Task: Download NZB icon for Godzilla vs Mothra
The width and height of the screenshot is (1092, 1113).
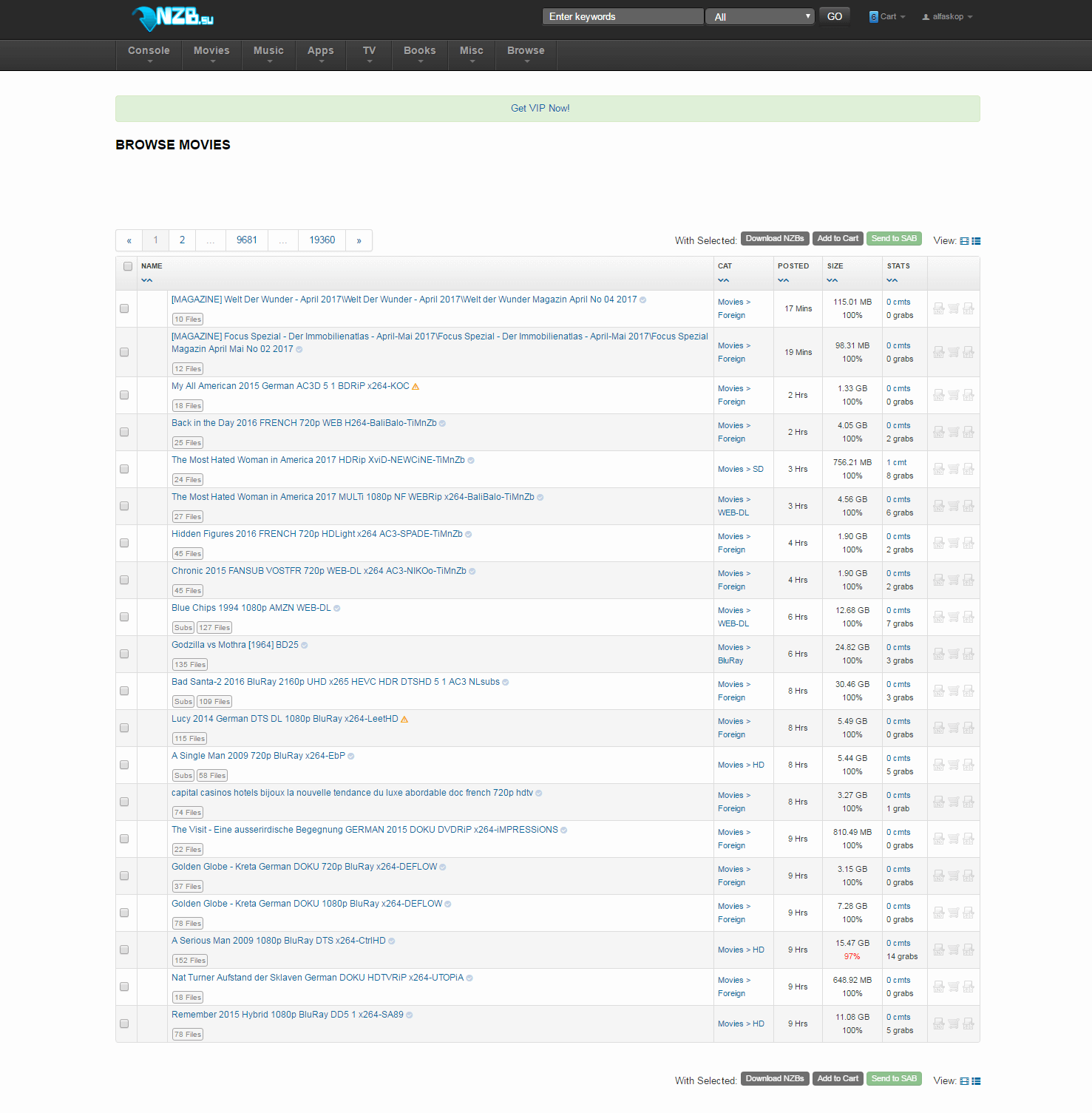Action: pyautogui.click(x=939, y=654)
